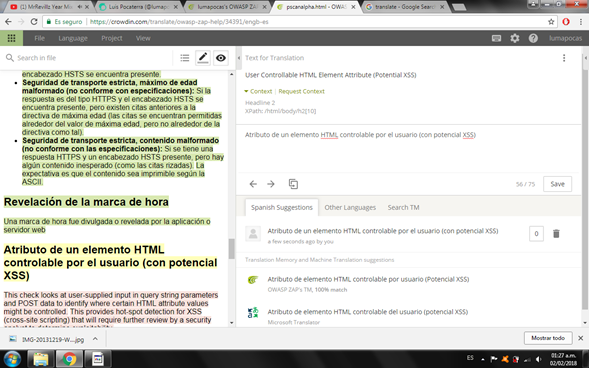The width and height of the screenshot is (589, 368).
Task: Open the View menu
Action: point(143,38)
